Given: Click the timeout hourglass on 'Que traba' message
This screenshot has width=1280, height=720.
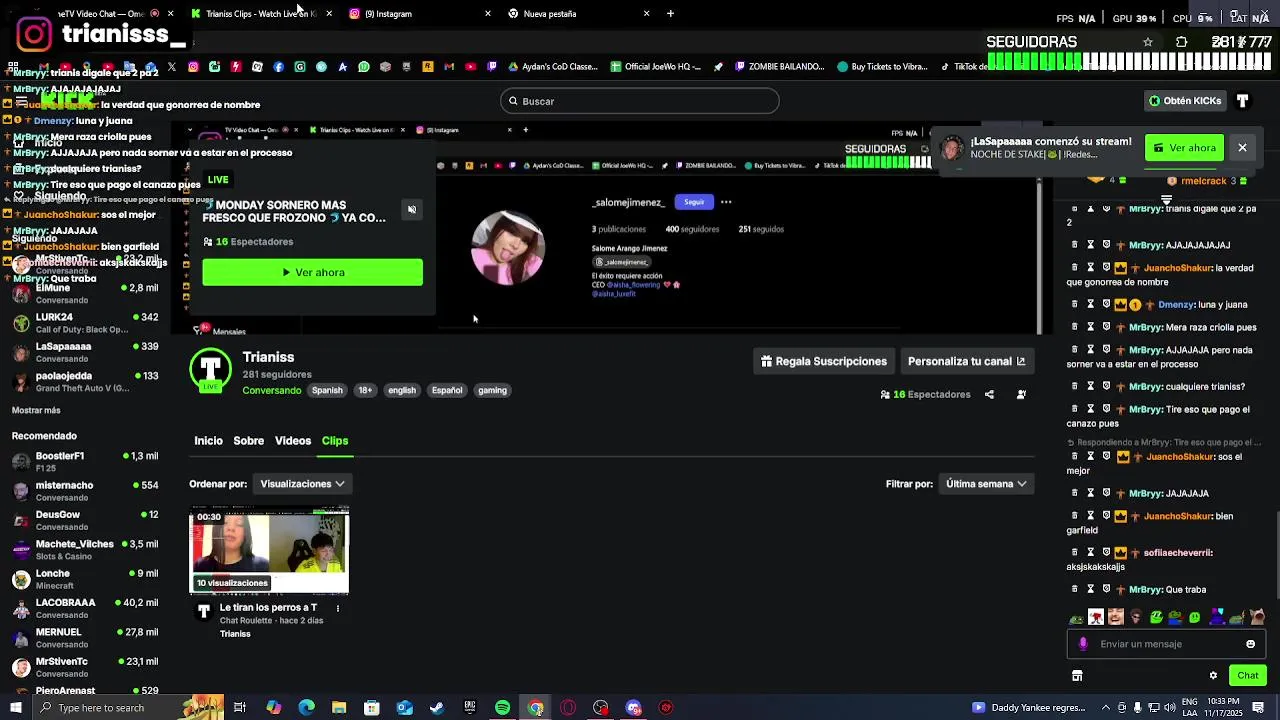Looking at the screenshot, I should [1090, 590].
